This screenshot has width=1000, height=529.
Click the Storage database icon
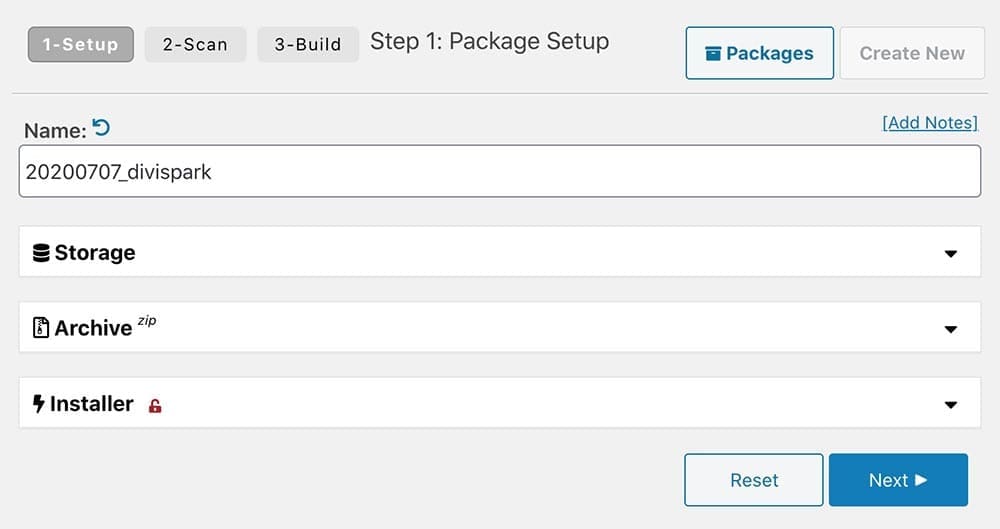tap(41, 253)
